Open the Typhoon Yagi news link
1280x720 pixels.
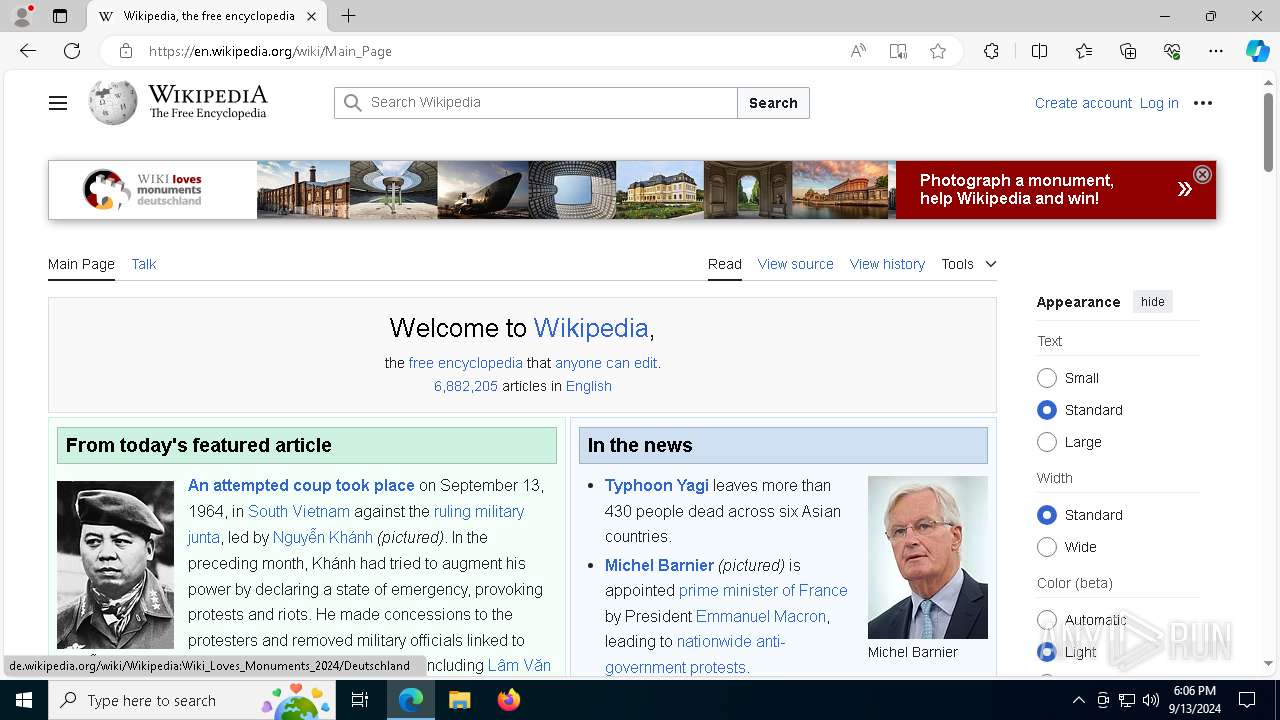[x=656, y=485]
